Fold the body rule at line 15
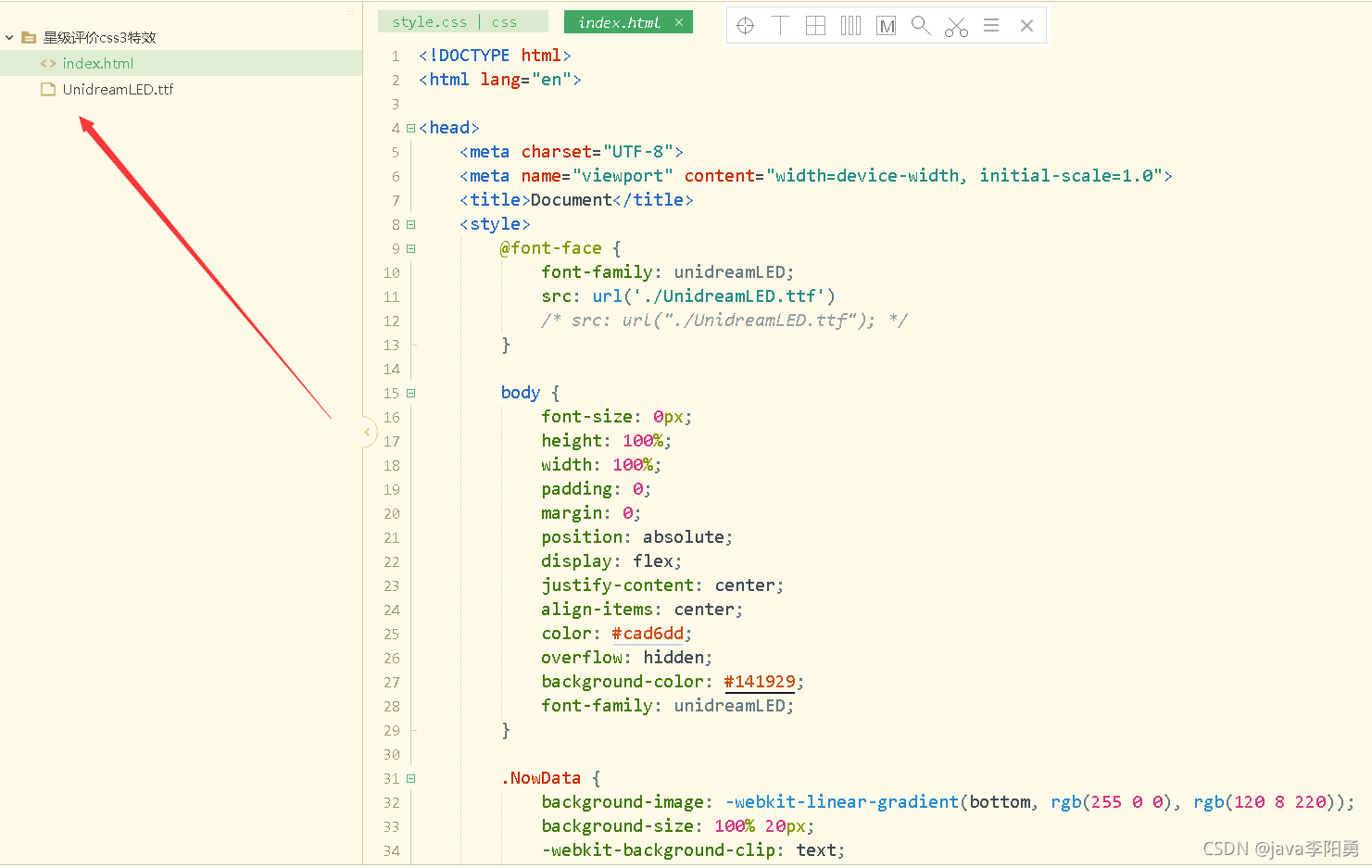This screenshot has width=1372, height=868. (x=410, y=394)
